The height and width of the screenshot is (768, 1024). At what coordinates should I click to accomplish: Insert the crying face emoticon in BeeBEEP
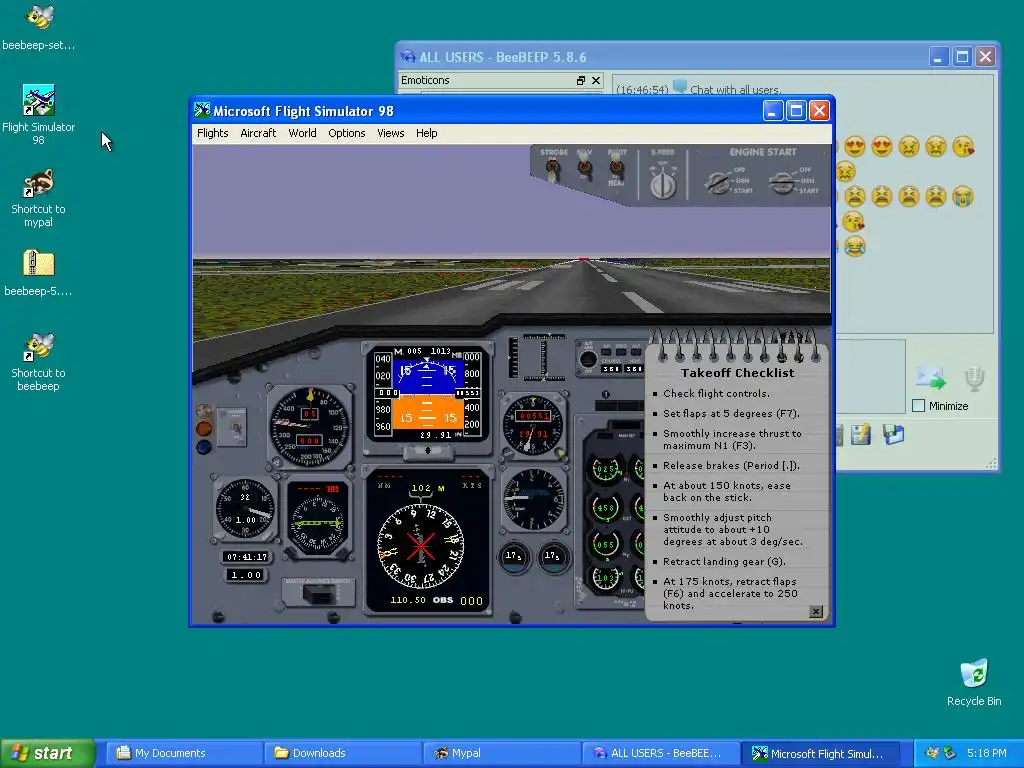[x=963, y=196]
